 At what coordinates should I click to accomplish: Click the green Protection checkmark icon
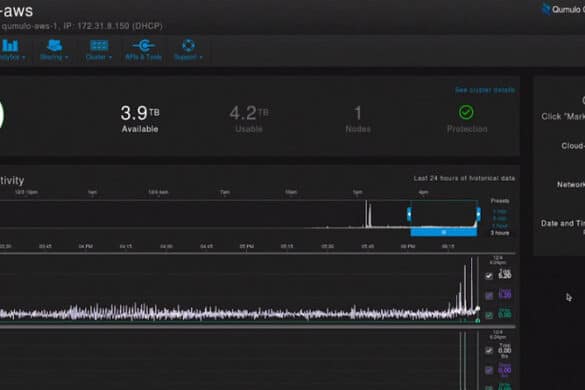click(466, 112)
